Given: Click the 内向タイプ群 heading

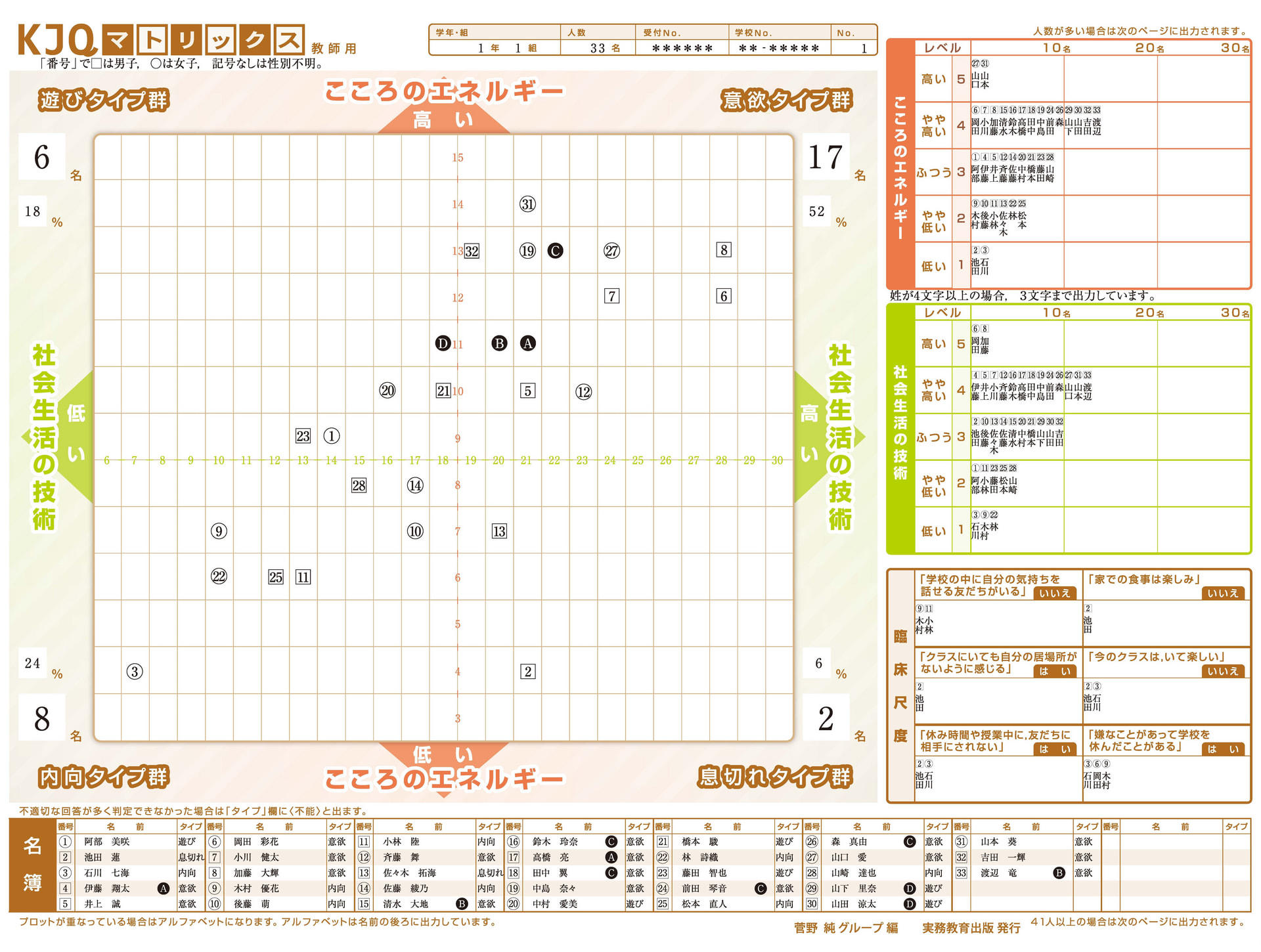Looking at the screenshot, I should 104,777.
